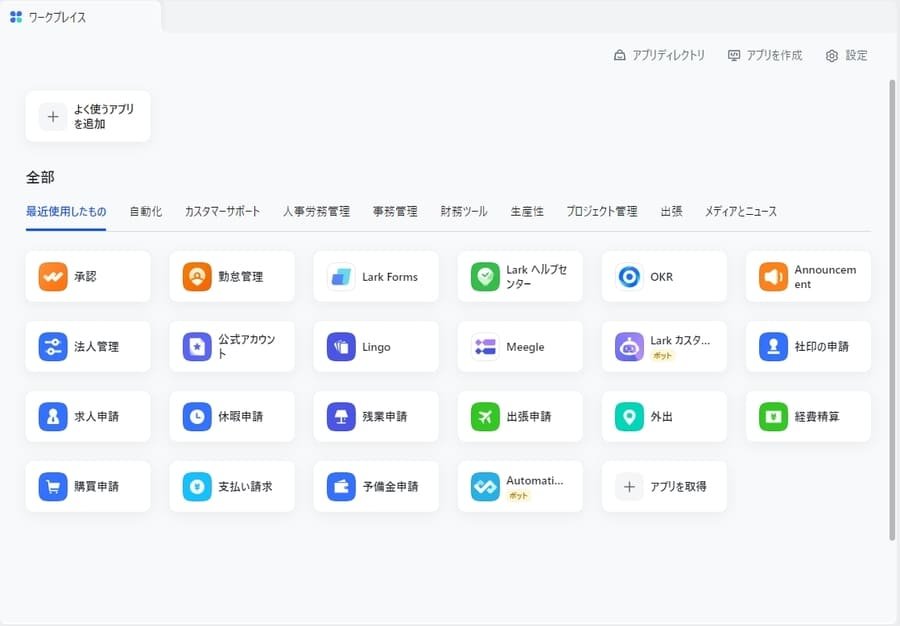Screen dimensions: 900x626
Task: Select the メディアとニュース tab
Action: [x=740, y=212]
